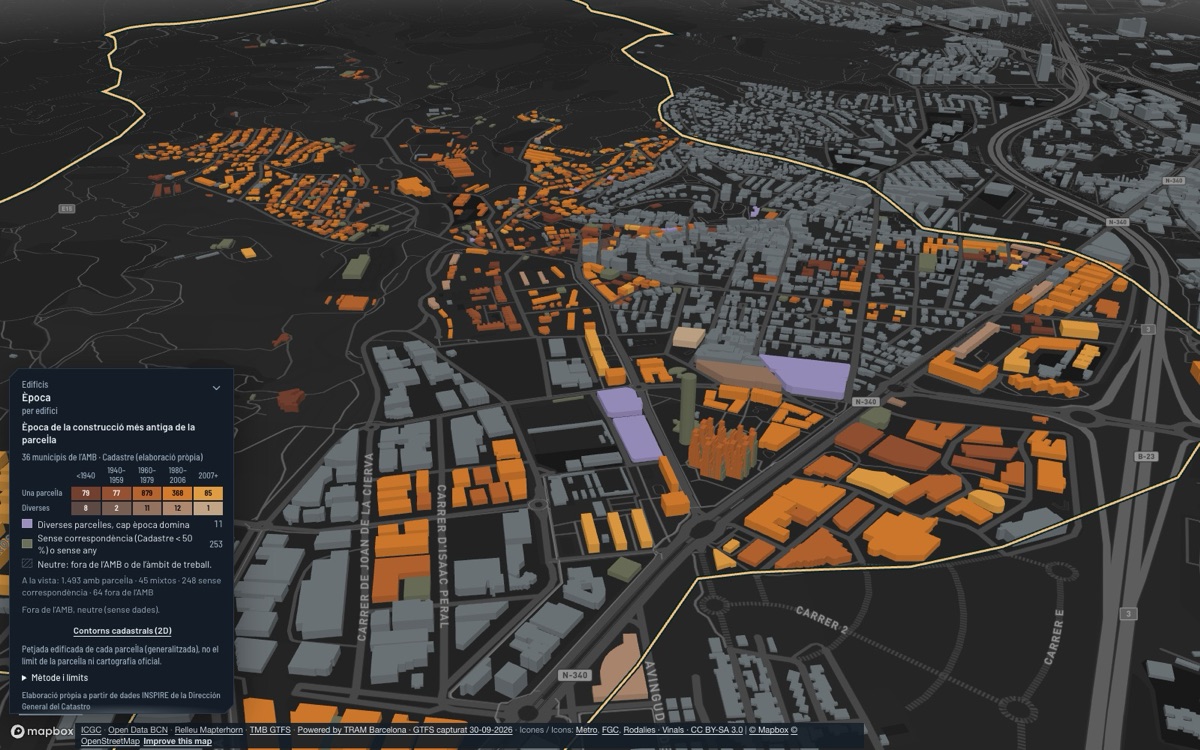Select Una parcel·la 2007+ swatch (85)

208,493
